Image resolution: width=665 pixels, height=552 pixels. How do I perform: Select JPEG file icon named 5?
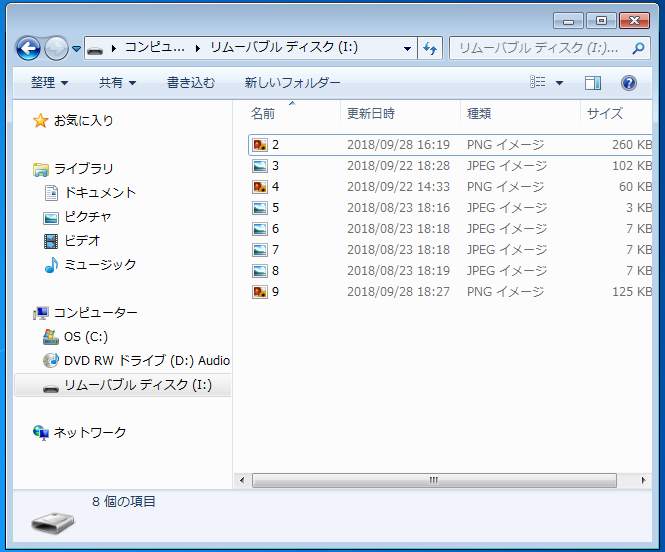(x=260, y=208)
